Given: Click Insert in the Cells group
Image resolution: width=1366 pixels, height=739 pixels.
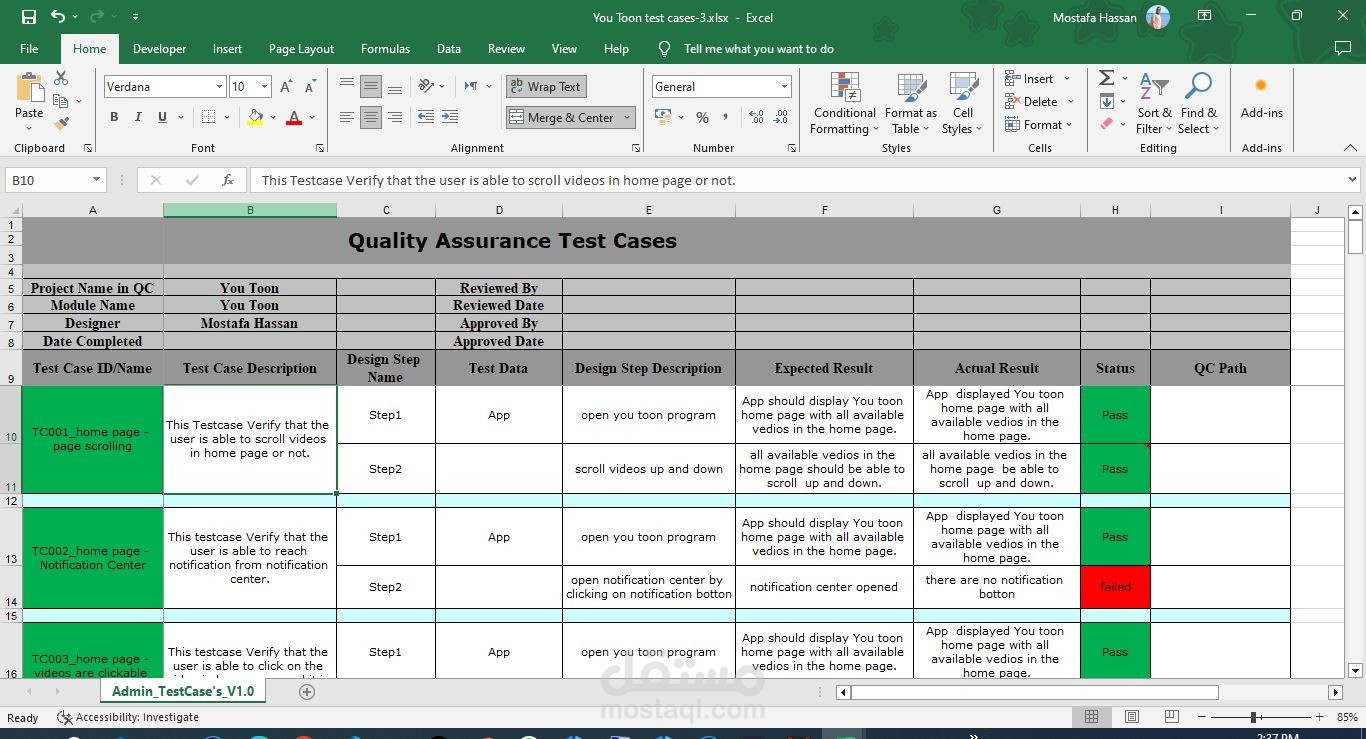Looking at the screenshot, I should pos(1038,78).
